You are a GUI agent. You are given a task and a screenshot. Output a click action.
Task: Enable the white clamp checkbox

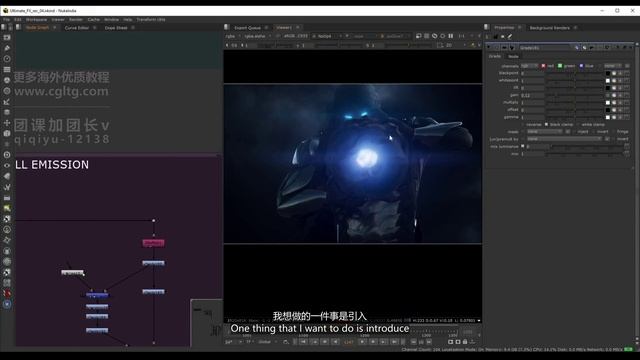578,124
